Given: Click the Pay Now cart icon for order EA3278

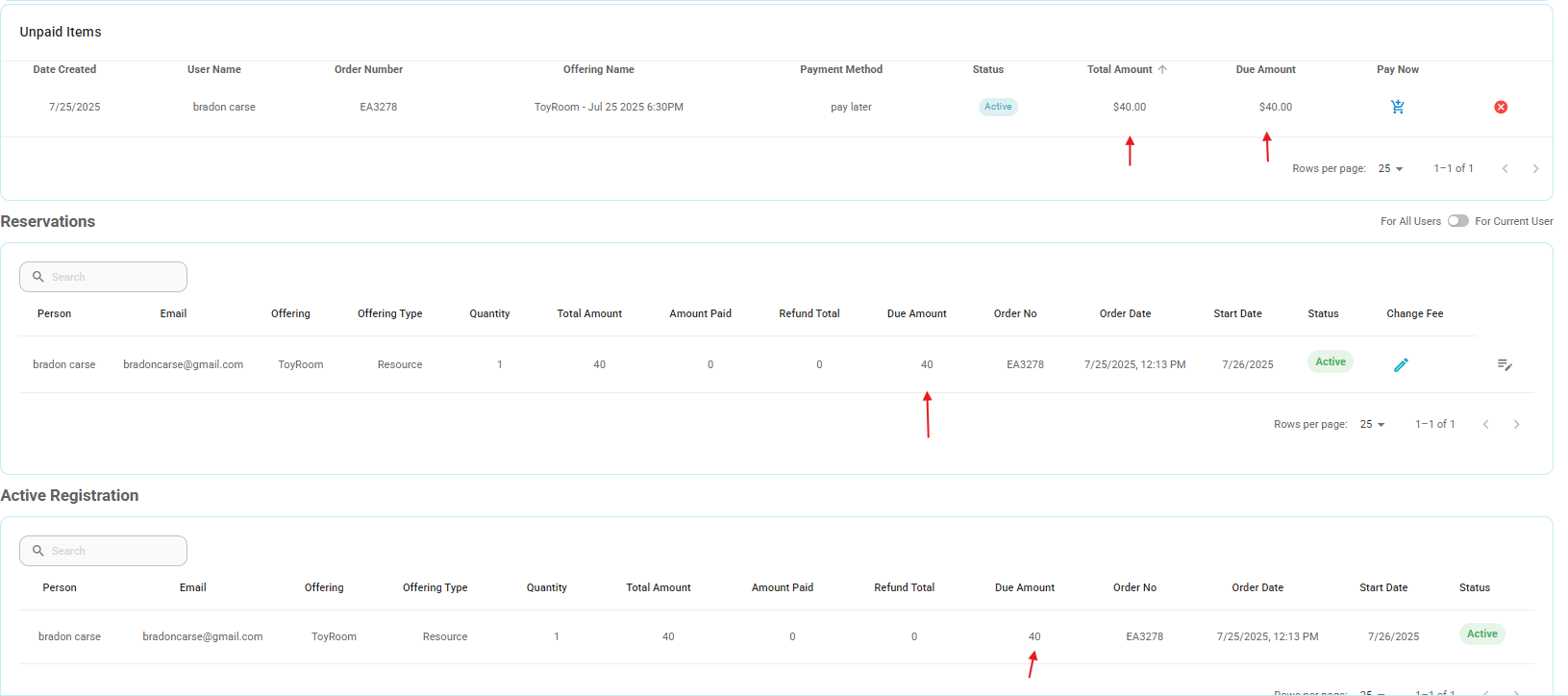Looking at the screenshot, I should (1398, 107).
